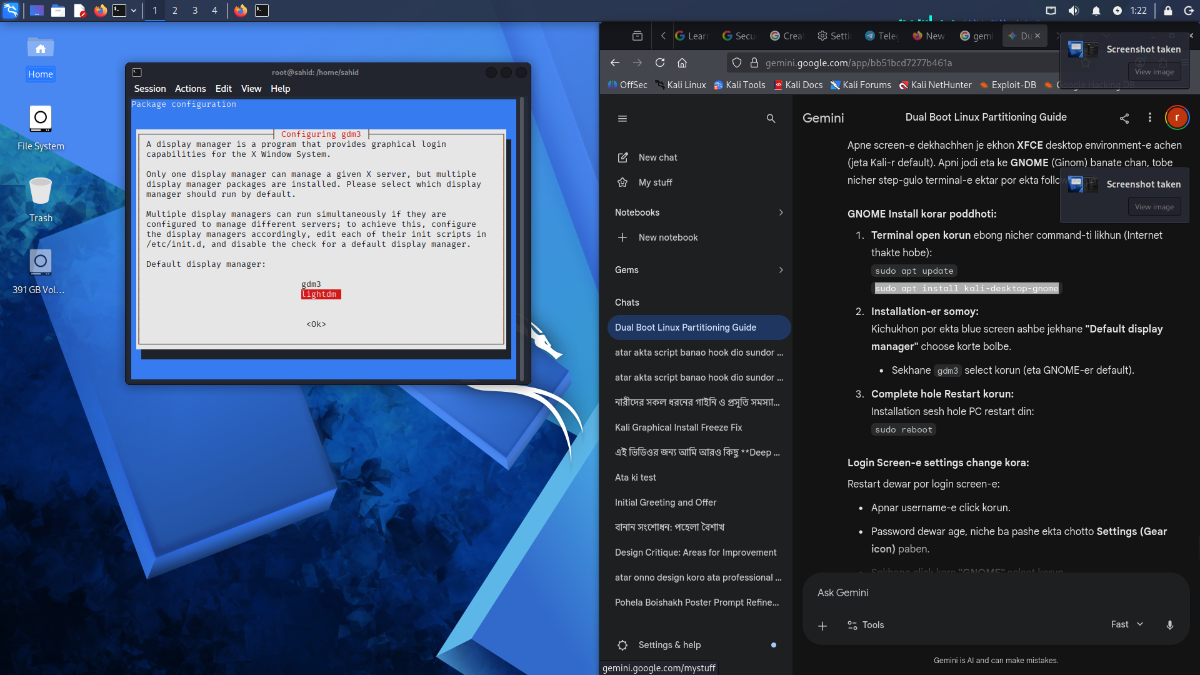Open the Kali Graphical Install Freeze Fix chat

tap(698, 427)
